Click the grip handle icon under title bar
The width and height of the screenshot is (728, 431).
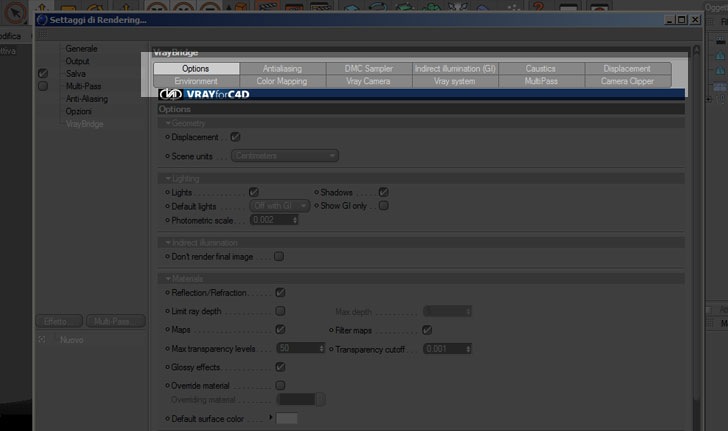(42, 35)
